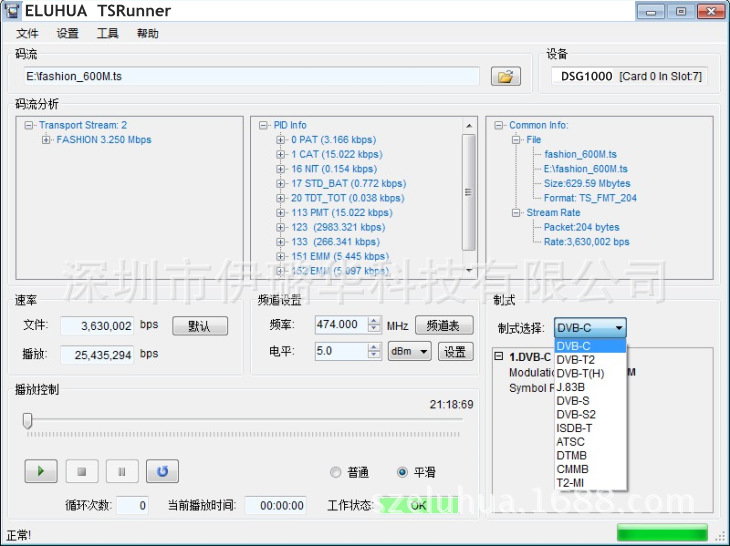The height and width of the screenshot is (546, 730).
Task: Choose DTMB from the standard list
Action: click(590, 456)
